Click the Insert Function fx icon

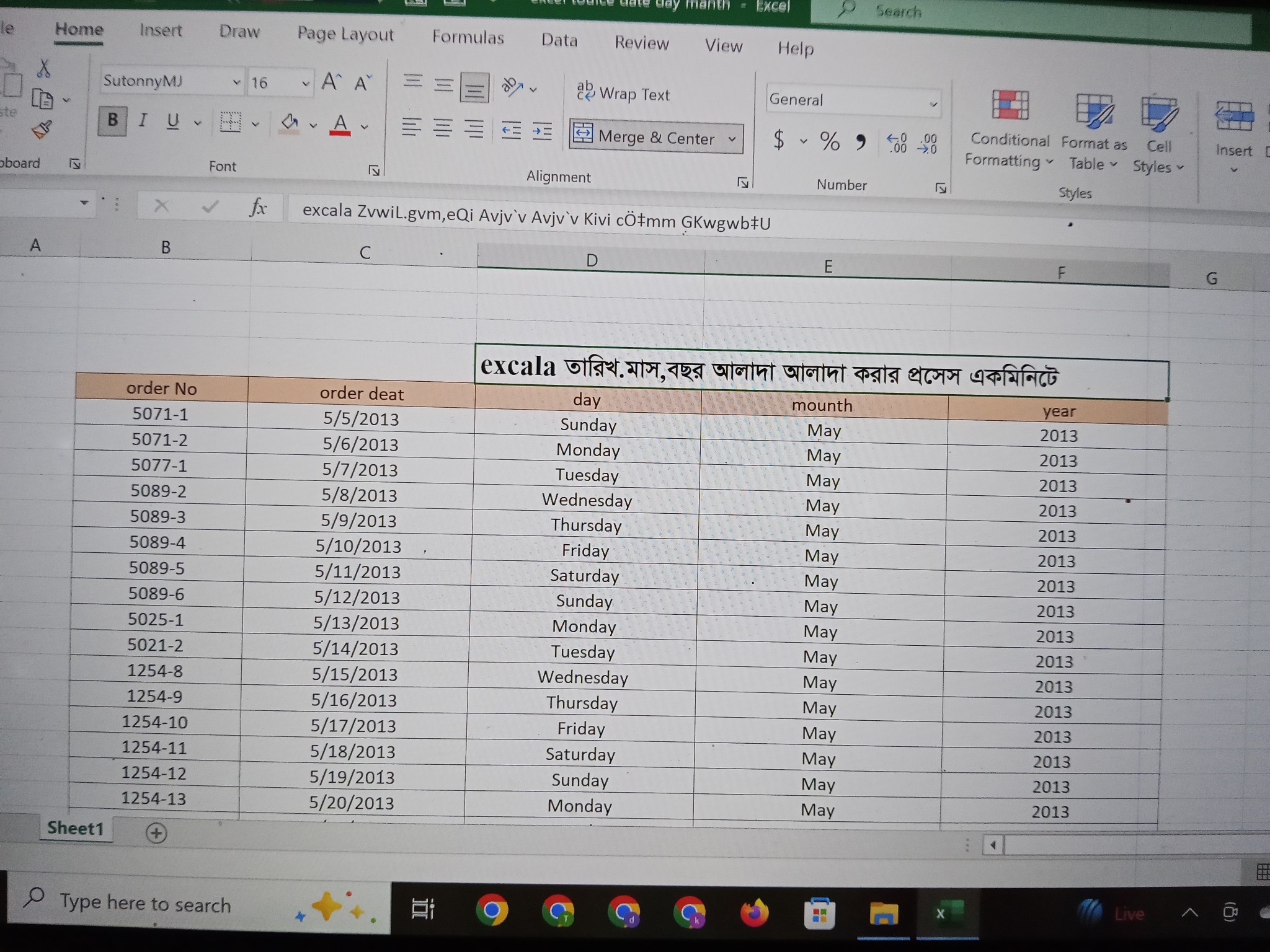pyautogui.click(x=258, y=207)
